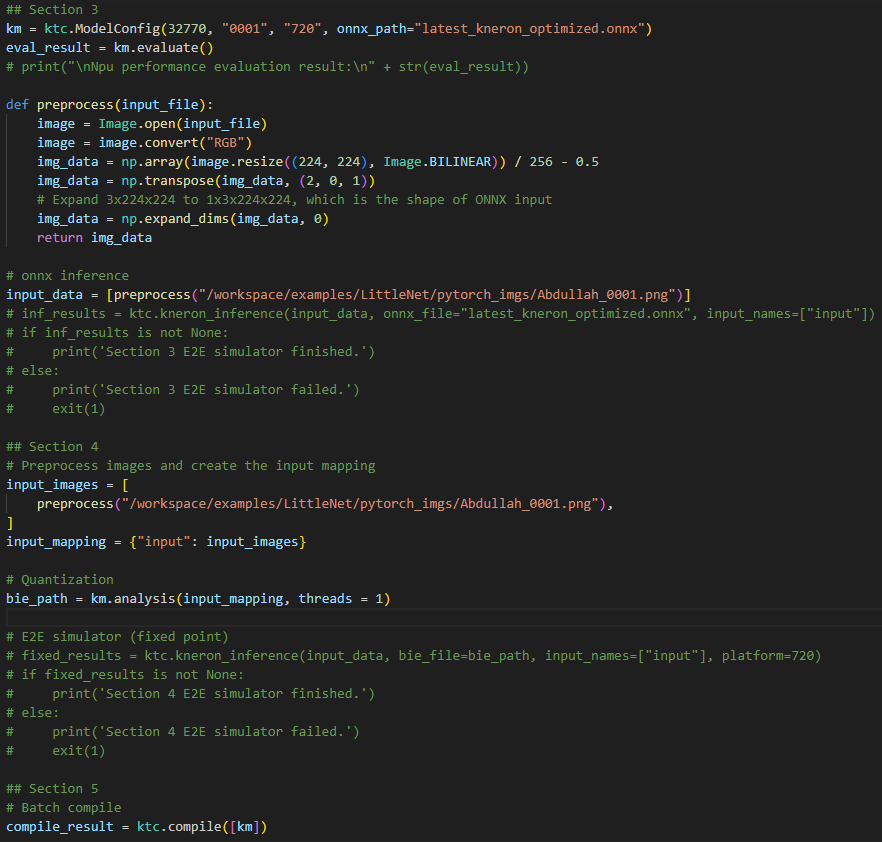Click 'eval_result' variable at assignment

(x=48, y=48)
